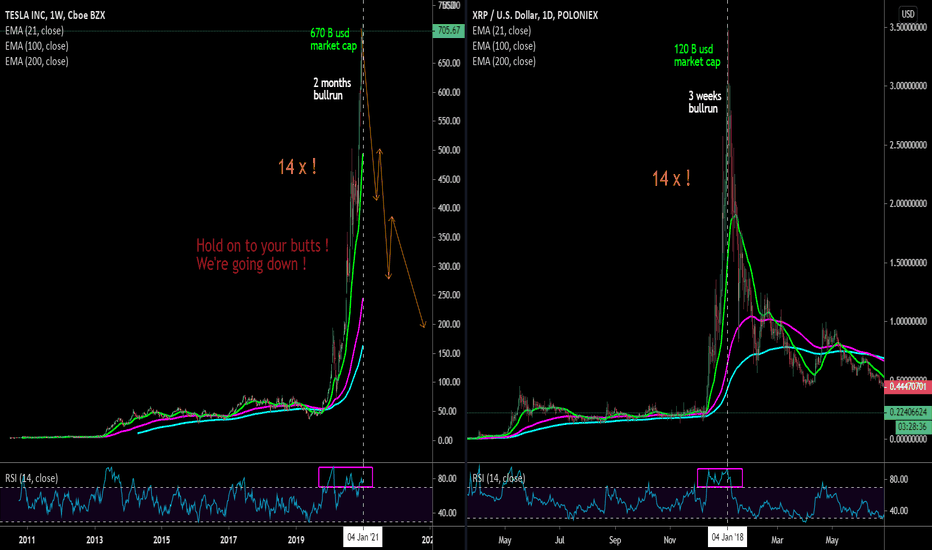Click 650.00 on the Tesla price axis
Viewport: 932px width, 550px height.
pos(449,63)
